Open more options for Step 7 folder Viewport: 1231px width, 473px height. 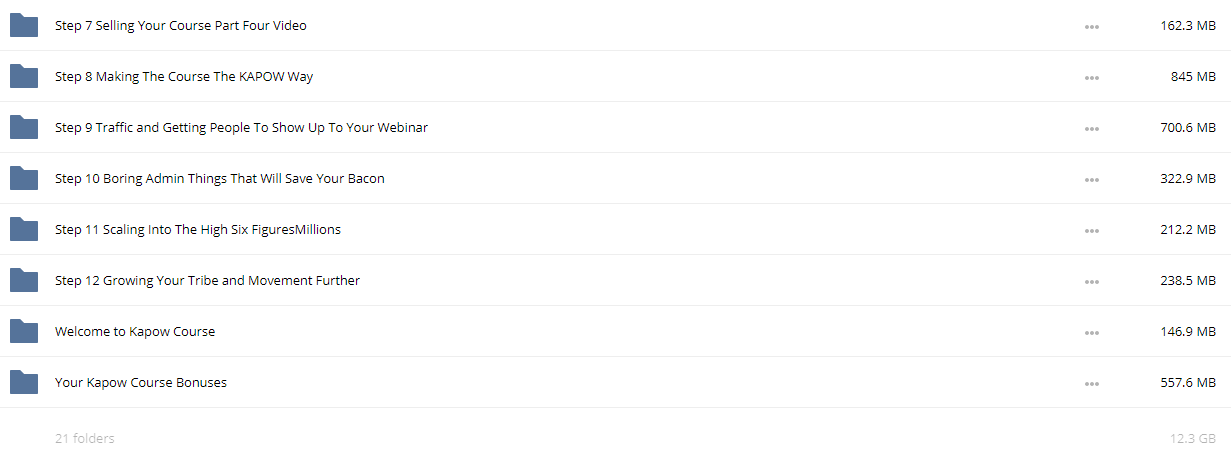[x=1092, y=27]
